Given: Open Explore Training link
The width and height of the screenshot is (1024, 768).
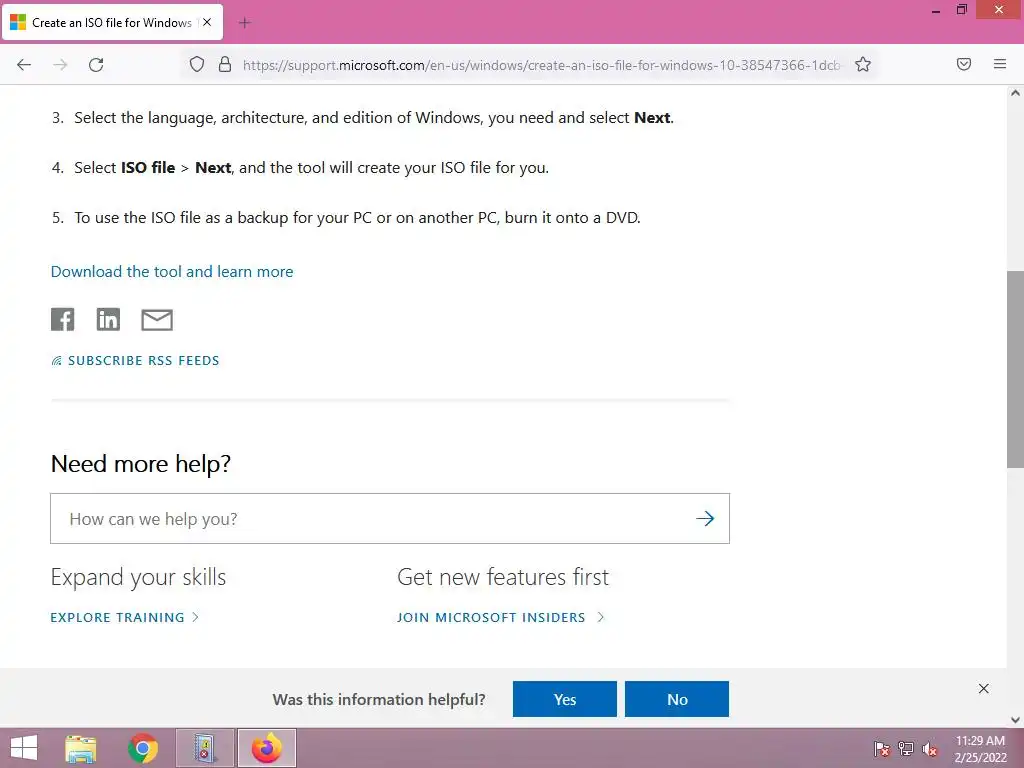Looking at the screenshot, I should [x=125, y=617].
